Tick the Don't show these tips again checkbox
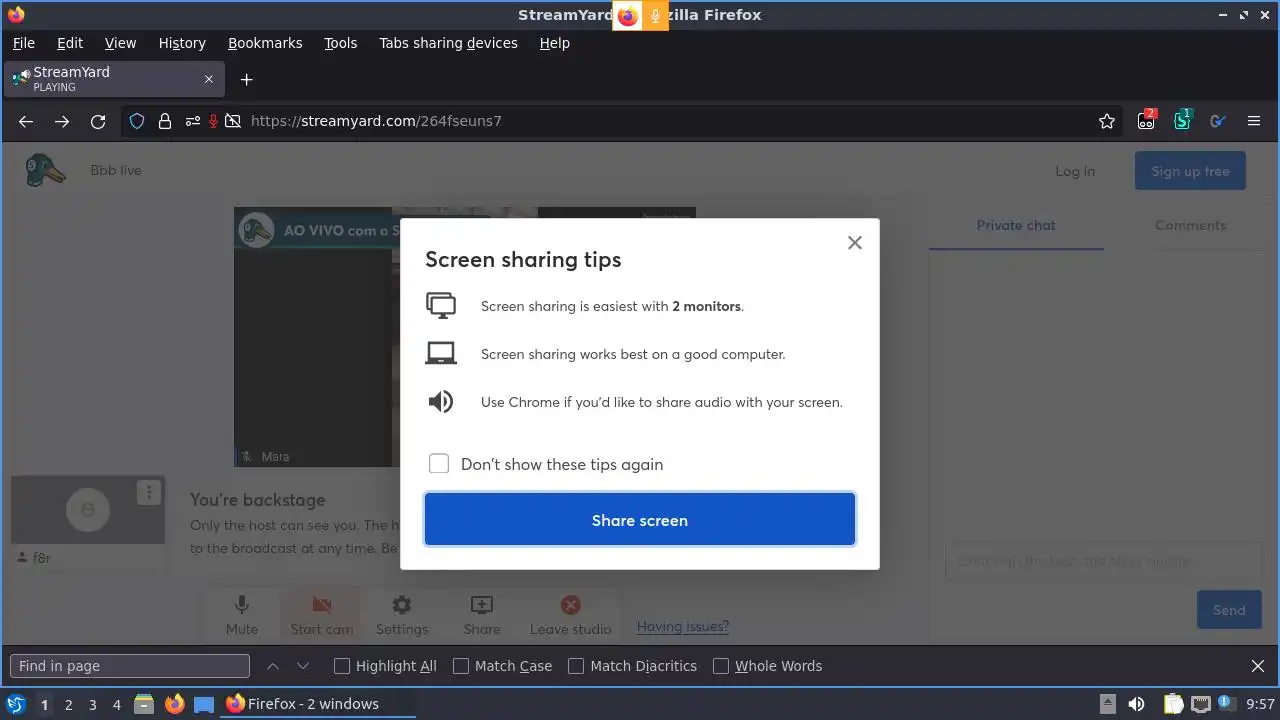Image resolution: width=1280 pixels, height=720 pixels. [438, 463]
